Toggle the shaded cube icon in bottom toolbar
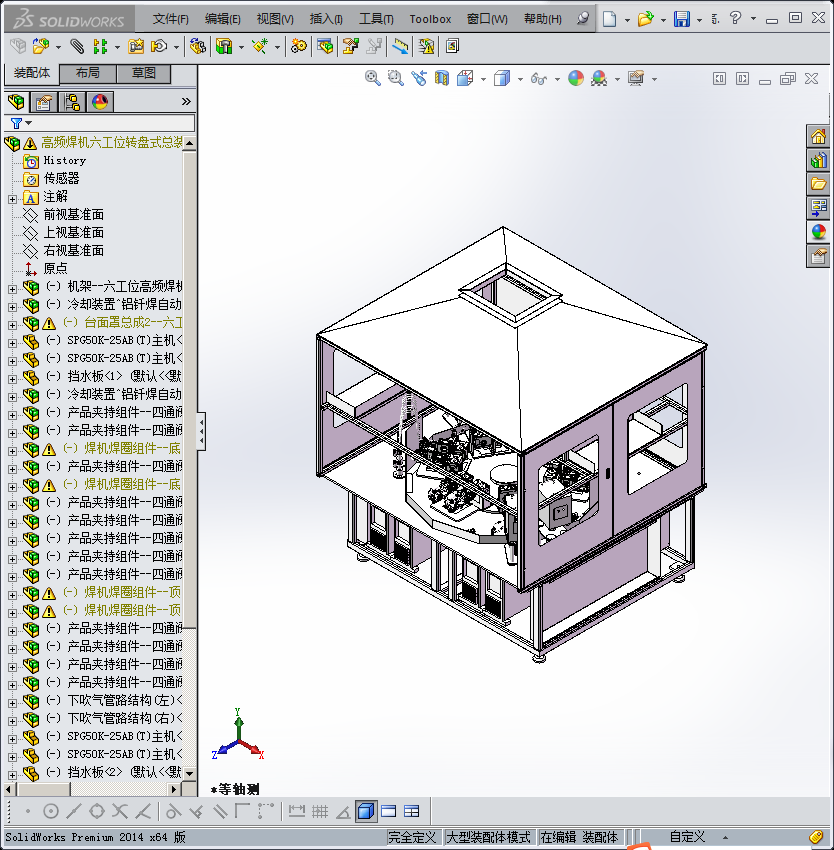 366,811
